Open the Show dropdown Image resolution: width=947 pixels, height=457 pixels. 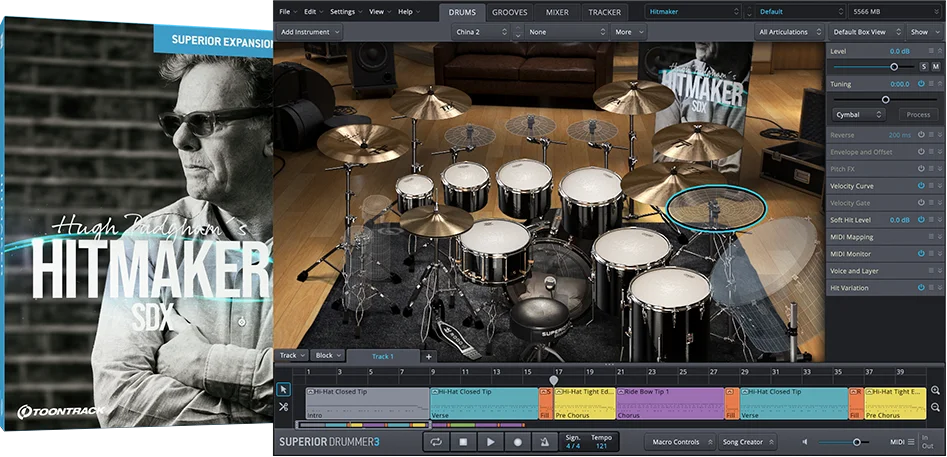(x=924, y=32)
